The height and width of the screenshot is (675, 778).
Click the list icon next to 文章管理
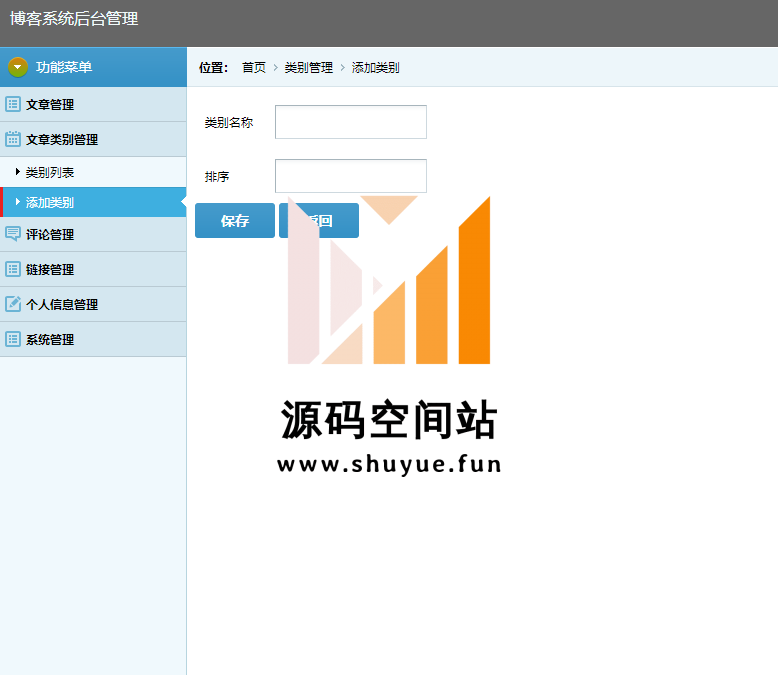(13, 104)
